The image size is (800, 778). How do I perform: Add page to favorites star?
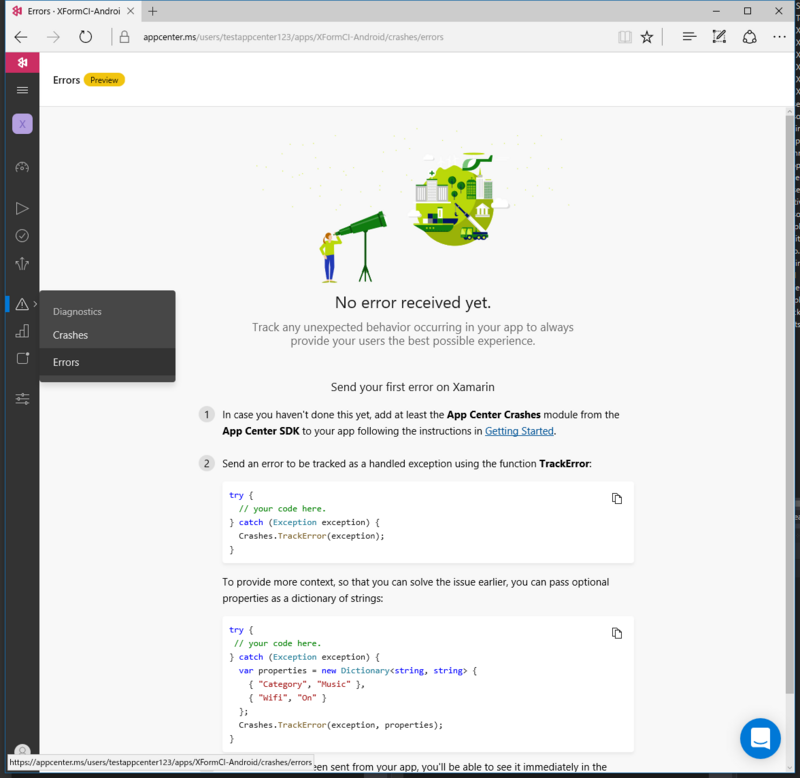(x=647, y=37)
